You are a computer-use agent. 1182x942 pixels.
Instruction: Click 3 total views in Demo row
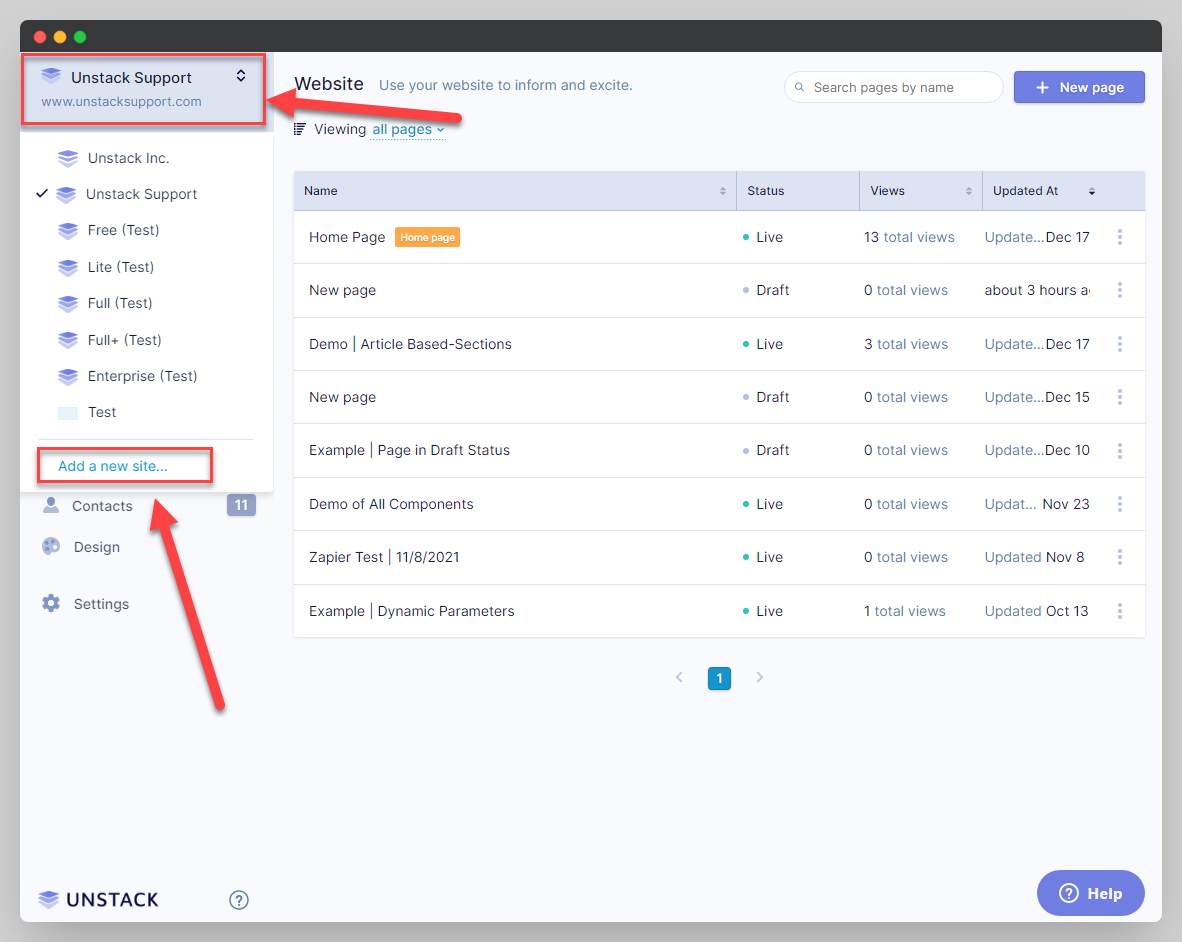[905, 344]
